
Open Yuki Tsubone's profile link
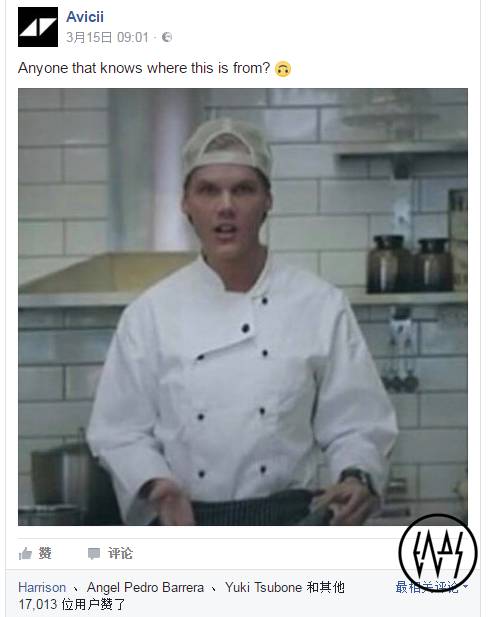pos(263,587)
